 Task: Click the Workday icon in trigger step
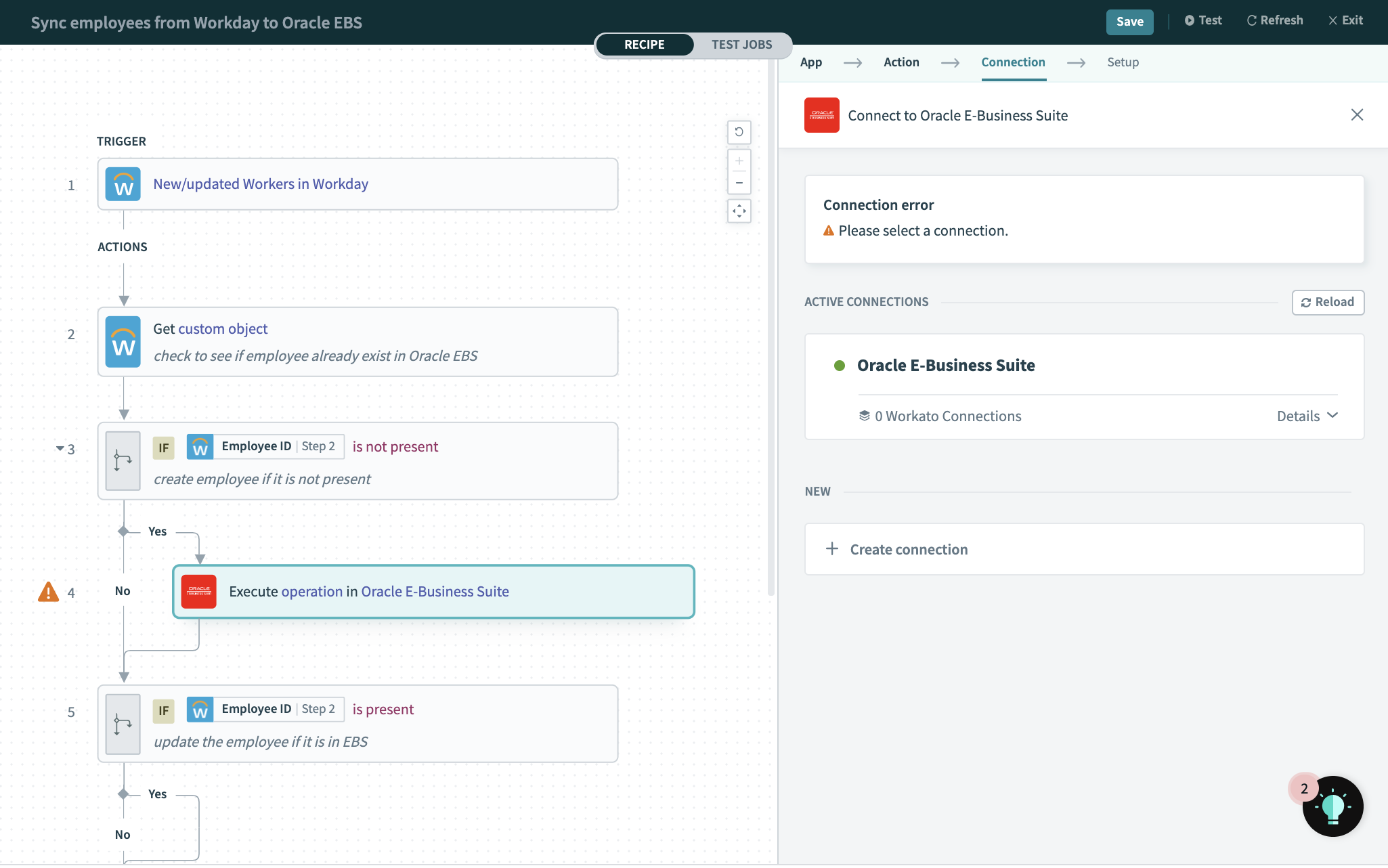click(123, 184)
